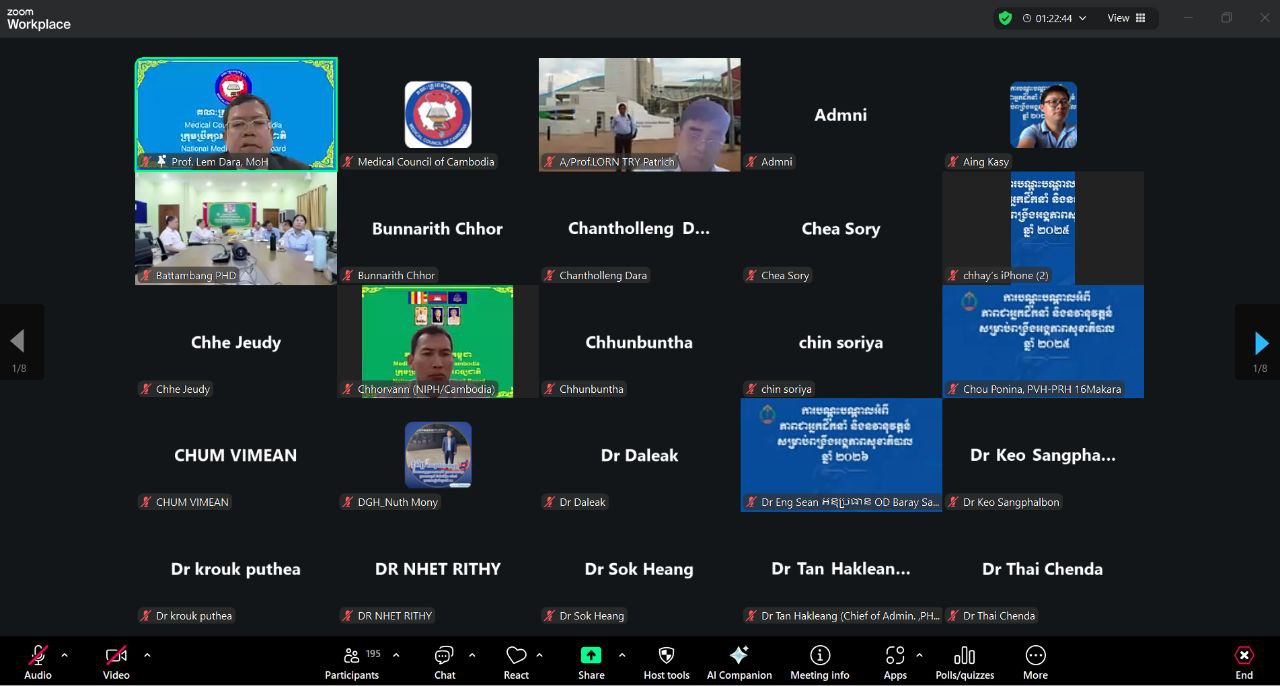
Task: Start Share screen
Action: click(x=591, y=661)
